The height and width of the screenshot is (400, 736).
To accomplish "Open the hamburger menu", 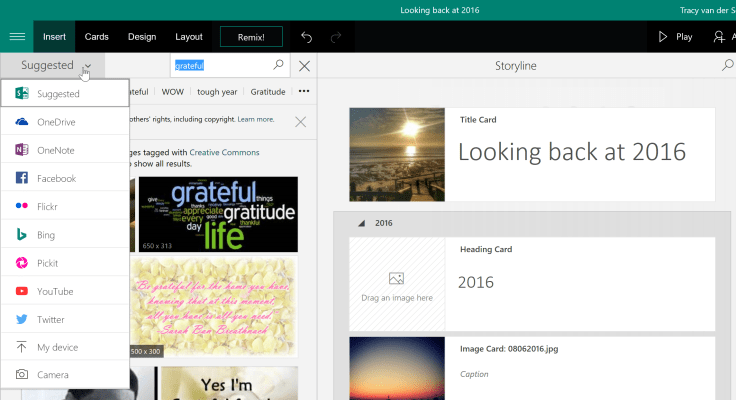I will [x=17, y=37].
